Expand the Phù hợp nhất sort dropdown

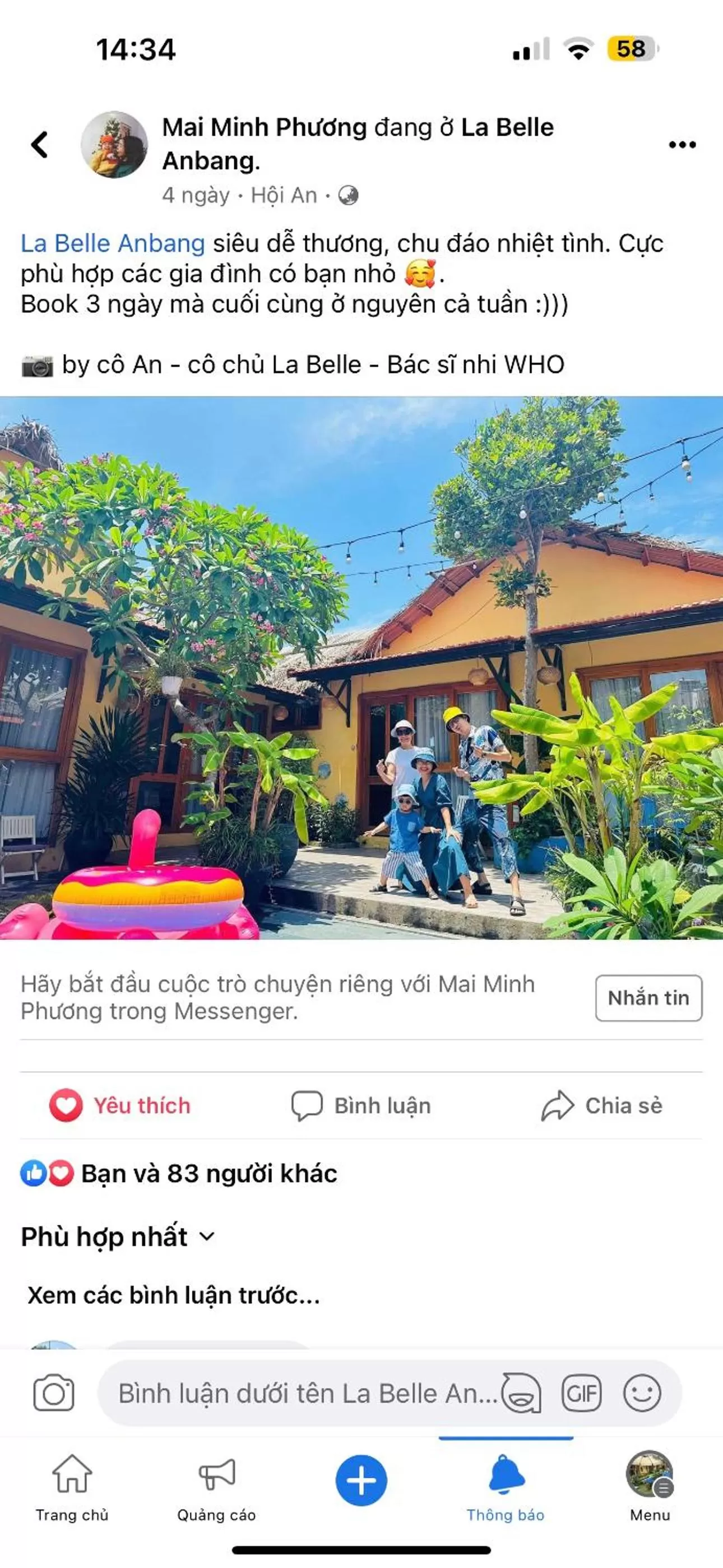118,1237
